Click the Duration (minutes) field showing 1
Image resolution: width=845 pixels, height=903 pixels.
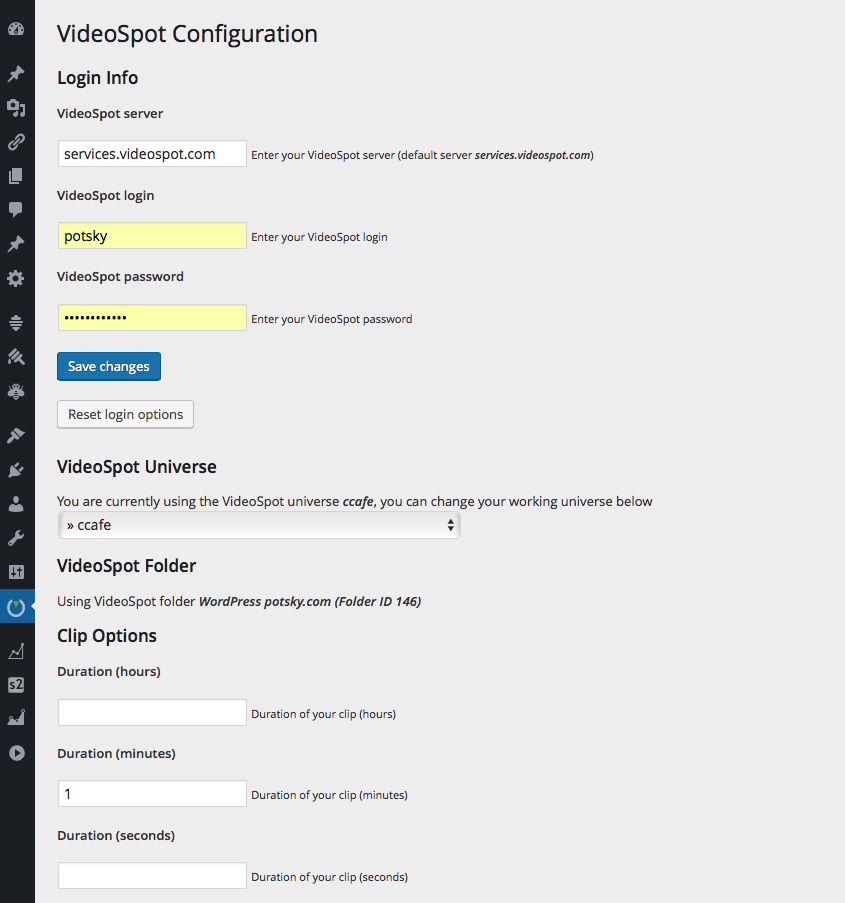coord(152,794)
